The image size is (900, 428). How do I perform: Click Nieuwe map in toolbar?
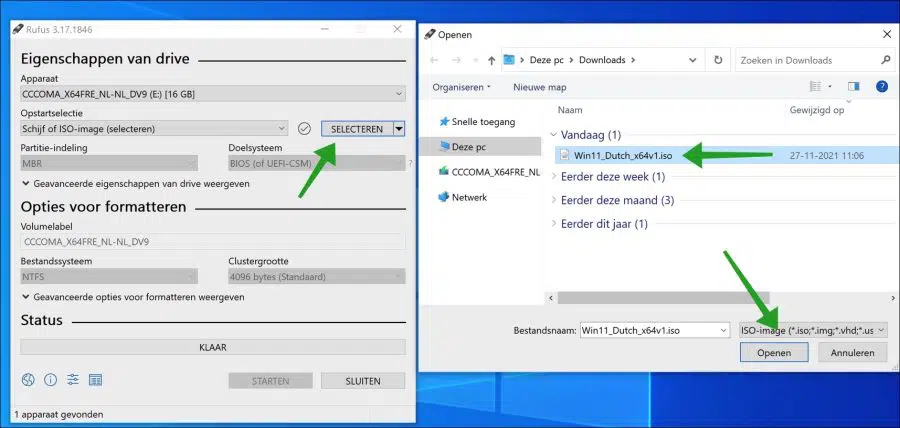[540, 87]
